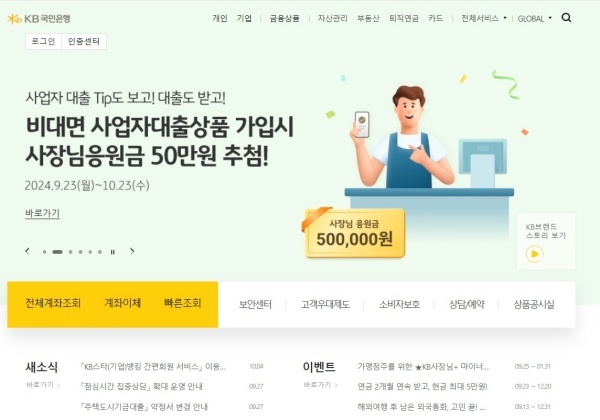
Task: Go to the previous banner slide arrow
Action: coord(27,251)
